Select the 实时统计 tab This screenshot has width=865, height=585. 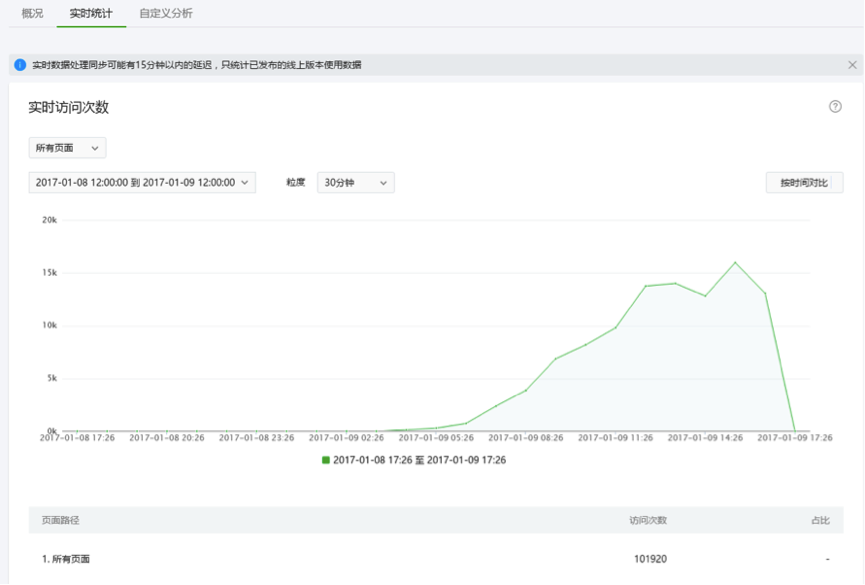coord(91,14)
